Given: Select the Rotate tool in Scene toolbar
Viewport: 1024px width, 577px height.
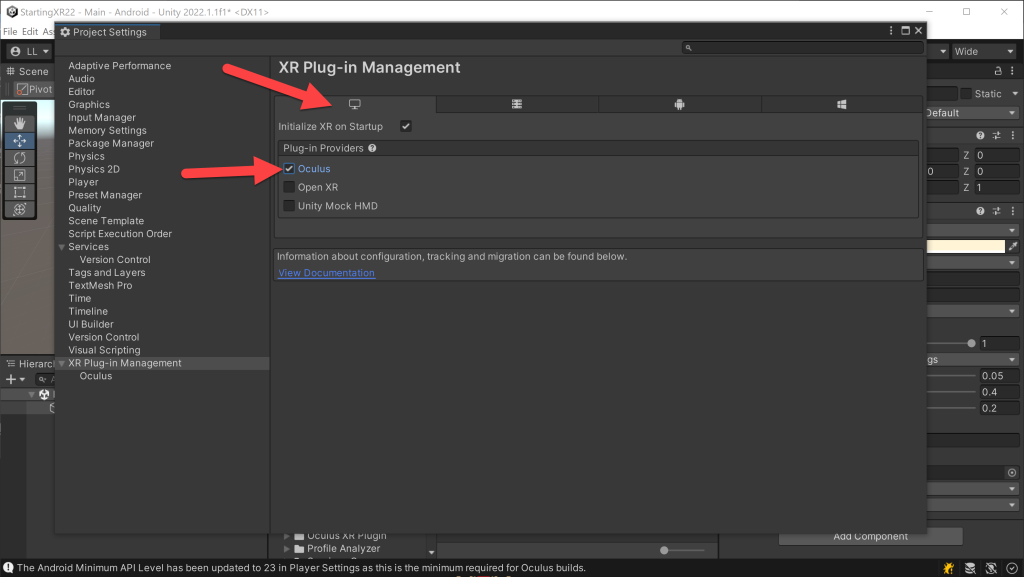Looking at the screenshot, I should pyautogui.click(x=20, y=157).
